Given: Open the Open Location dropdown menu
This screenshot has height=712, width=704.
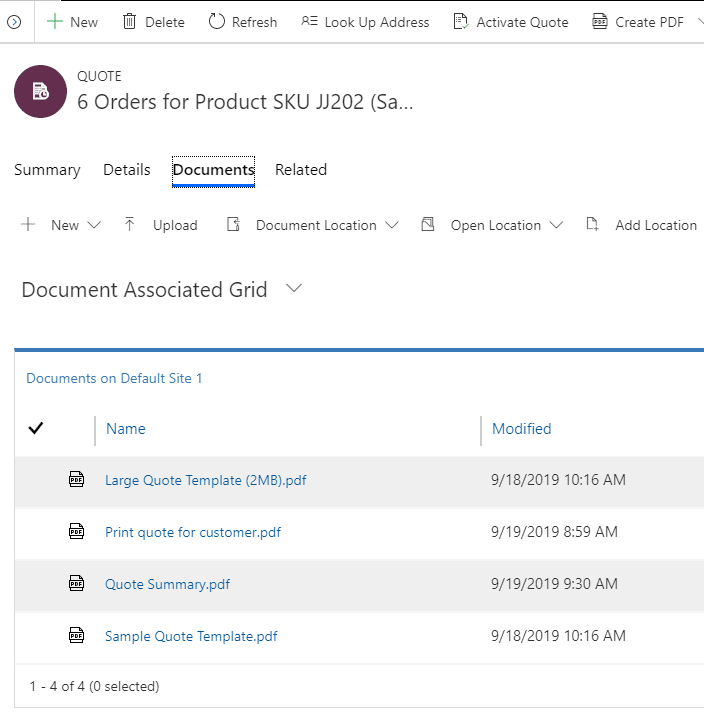Looking at the screenshot, I should 556,225.
